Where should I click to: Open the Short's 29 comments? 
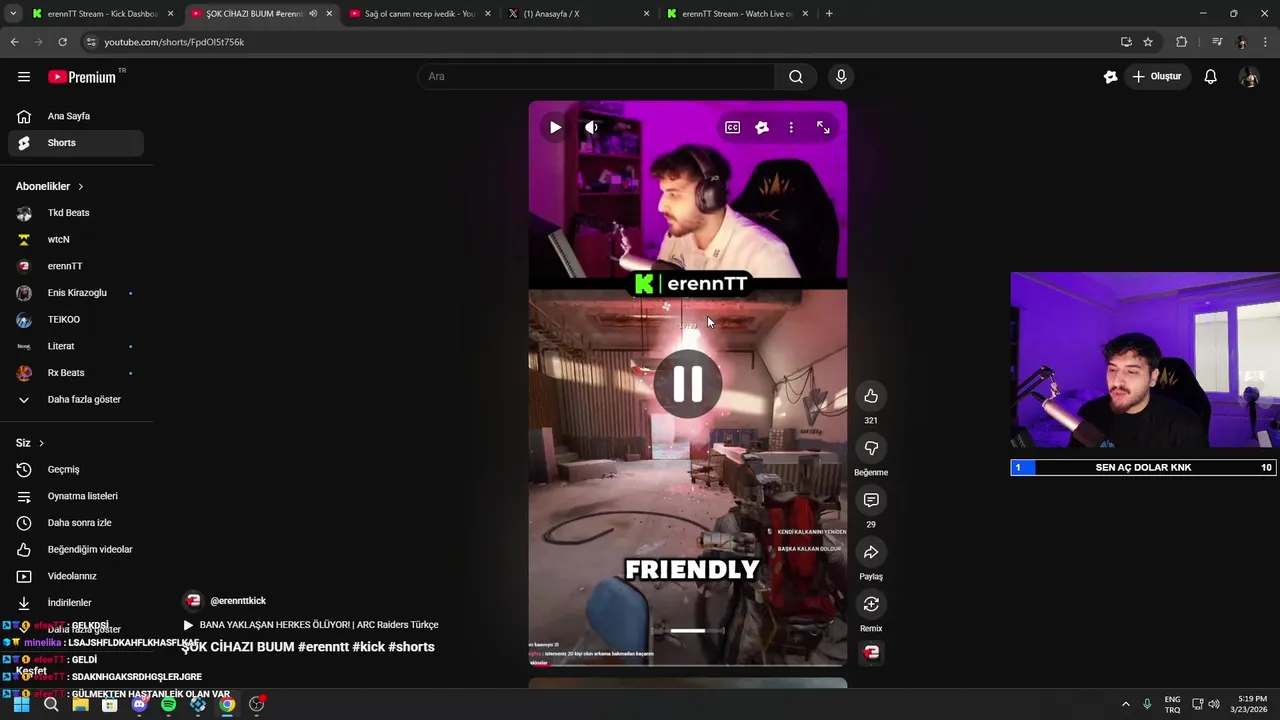point(871,500)
